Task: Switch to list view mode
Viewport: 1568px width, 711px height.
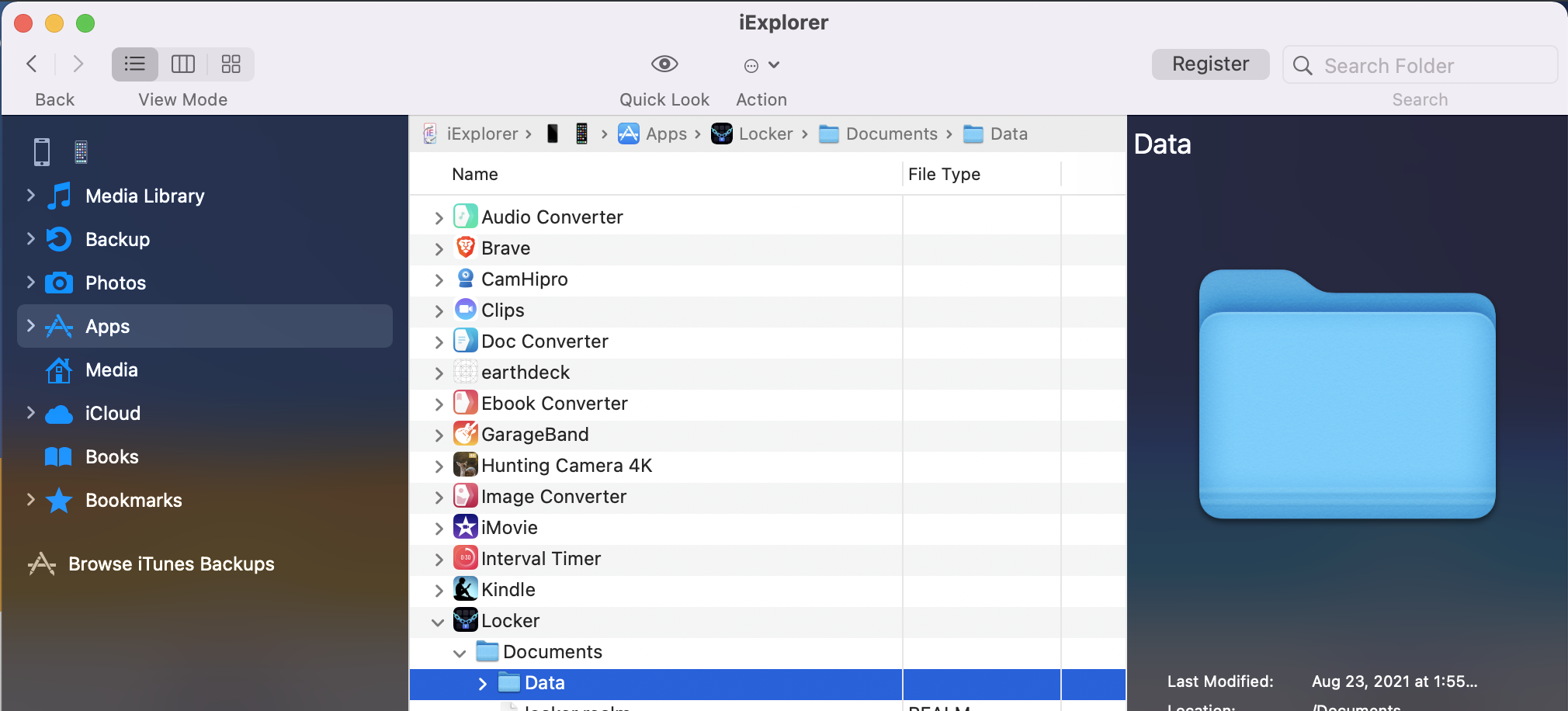Action: (x=135, y=64)
